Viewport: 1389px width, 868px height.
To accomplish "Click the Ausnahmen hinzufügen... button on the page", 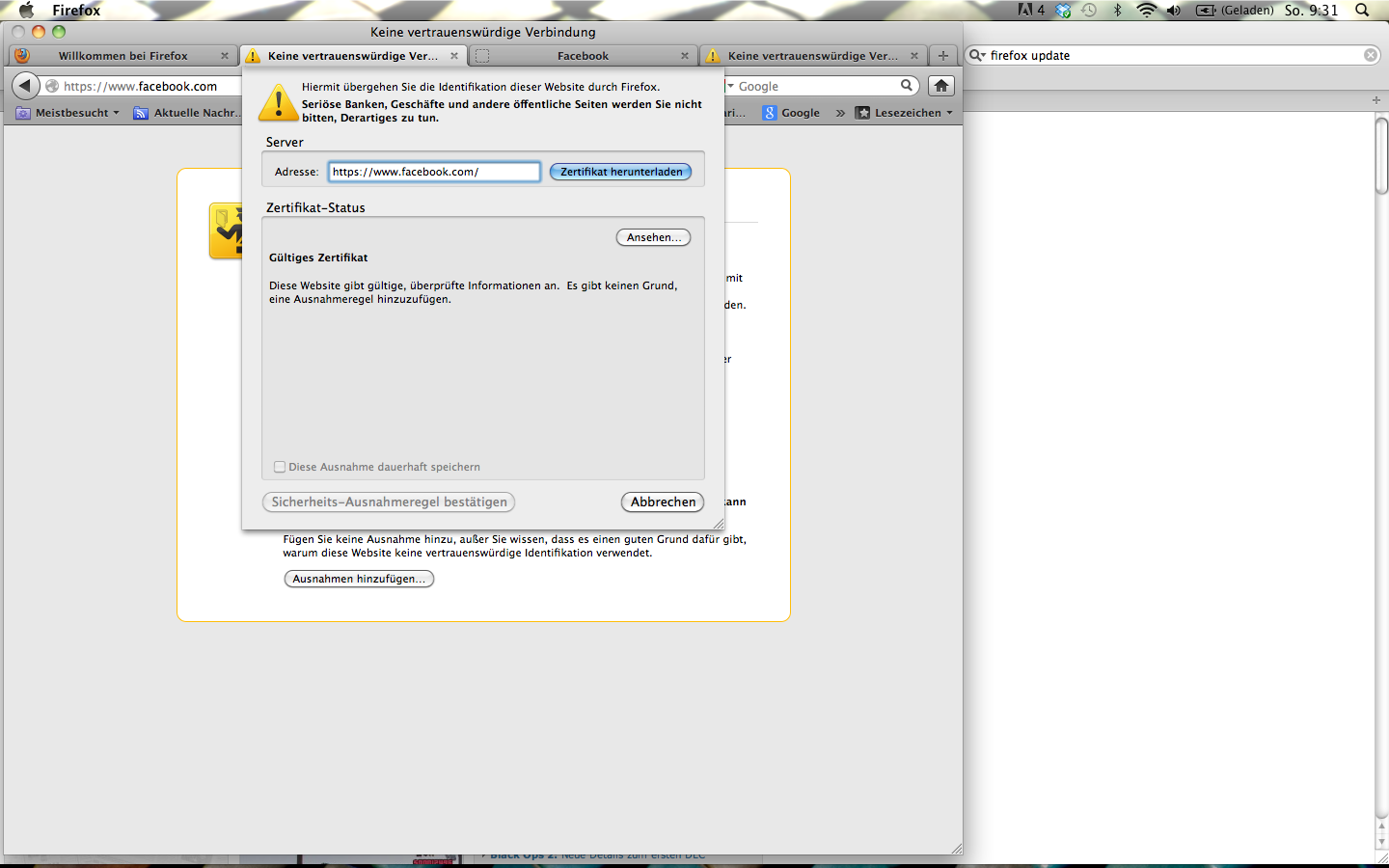I will coord(359,579).
